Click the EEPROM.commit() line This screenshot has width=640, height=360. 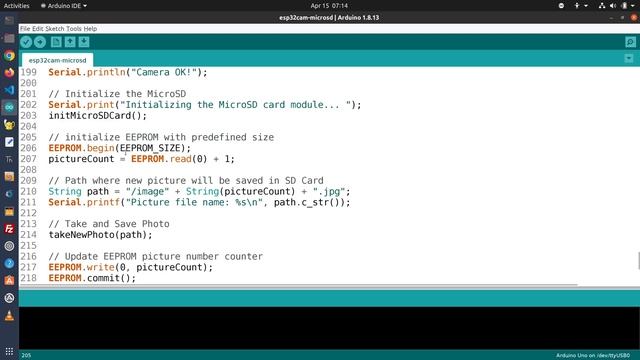point(92,278)
